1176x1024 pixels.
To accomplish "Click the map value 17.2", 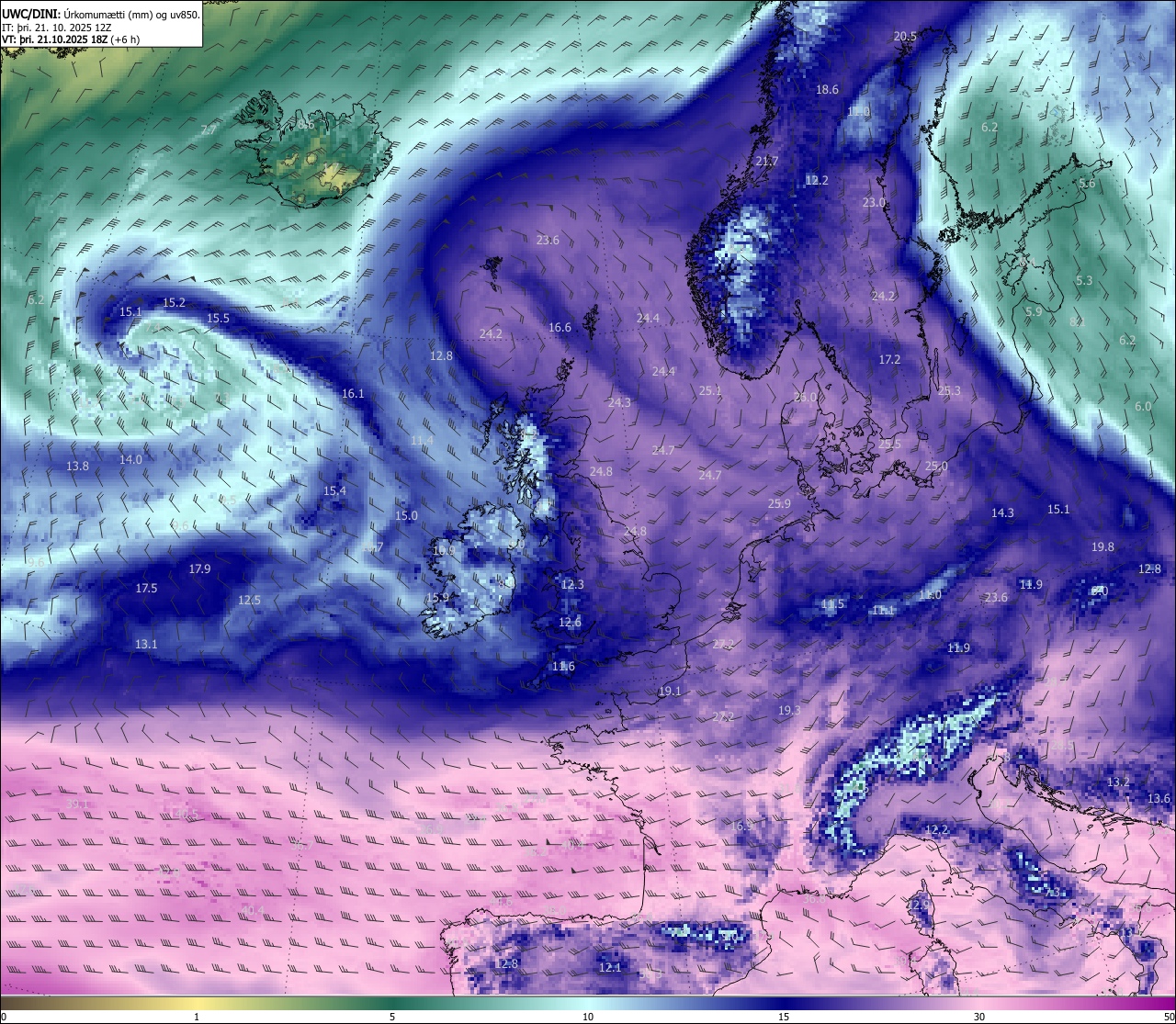I will pyautogui.click(x=889, y=360).
